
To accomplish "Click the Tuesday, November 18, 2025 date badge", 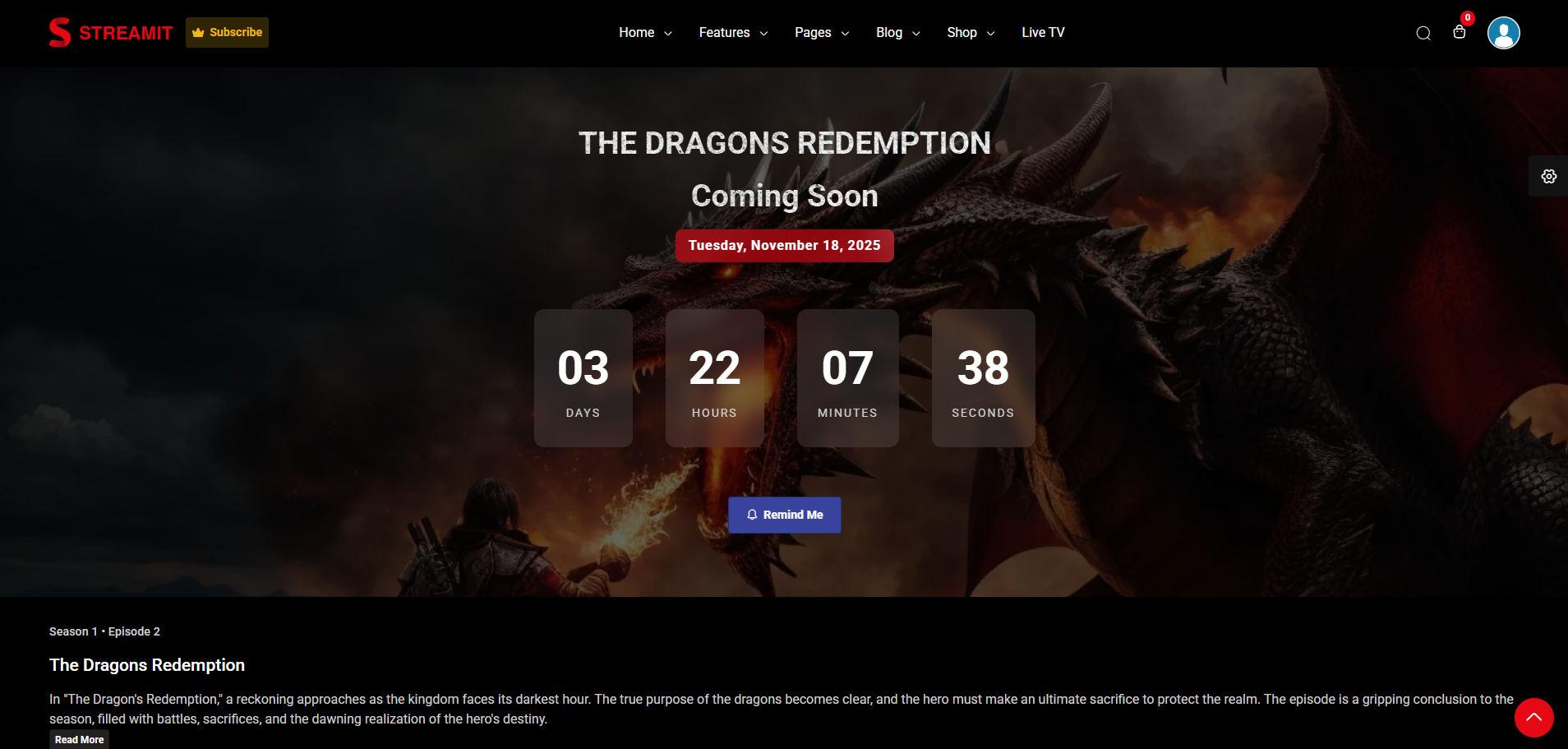I will coord(785,246).
